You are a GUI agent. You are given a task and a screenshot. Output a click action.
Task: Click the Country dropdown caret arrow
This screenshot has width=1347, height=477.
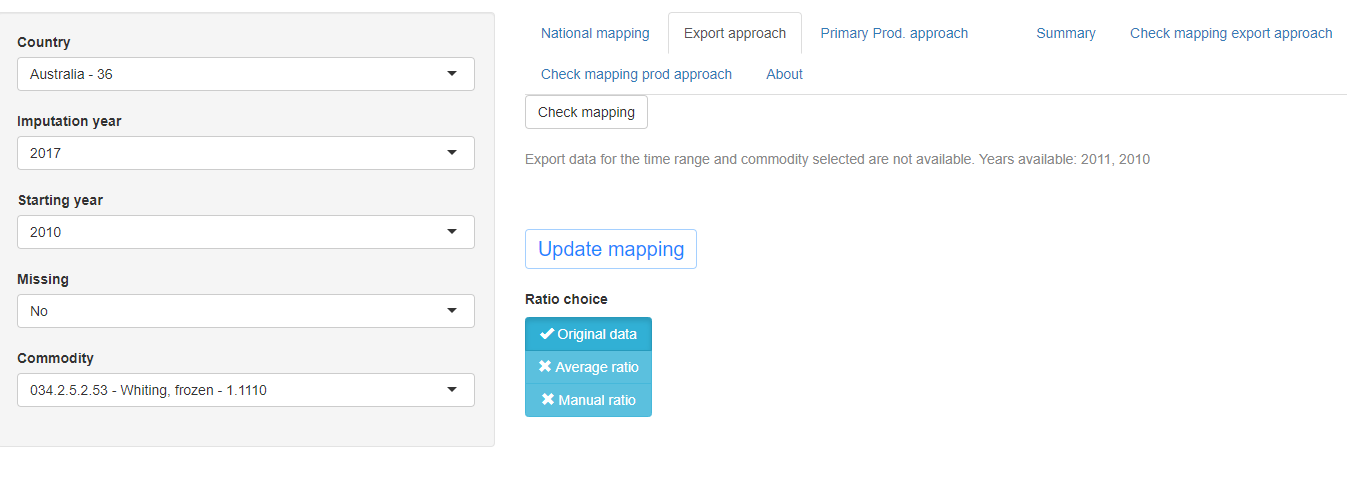pos(451,74)
